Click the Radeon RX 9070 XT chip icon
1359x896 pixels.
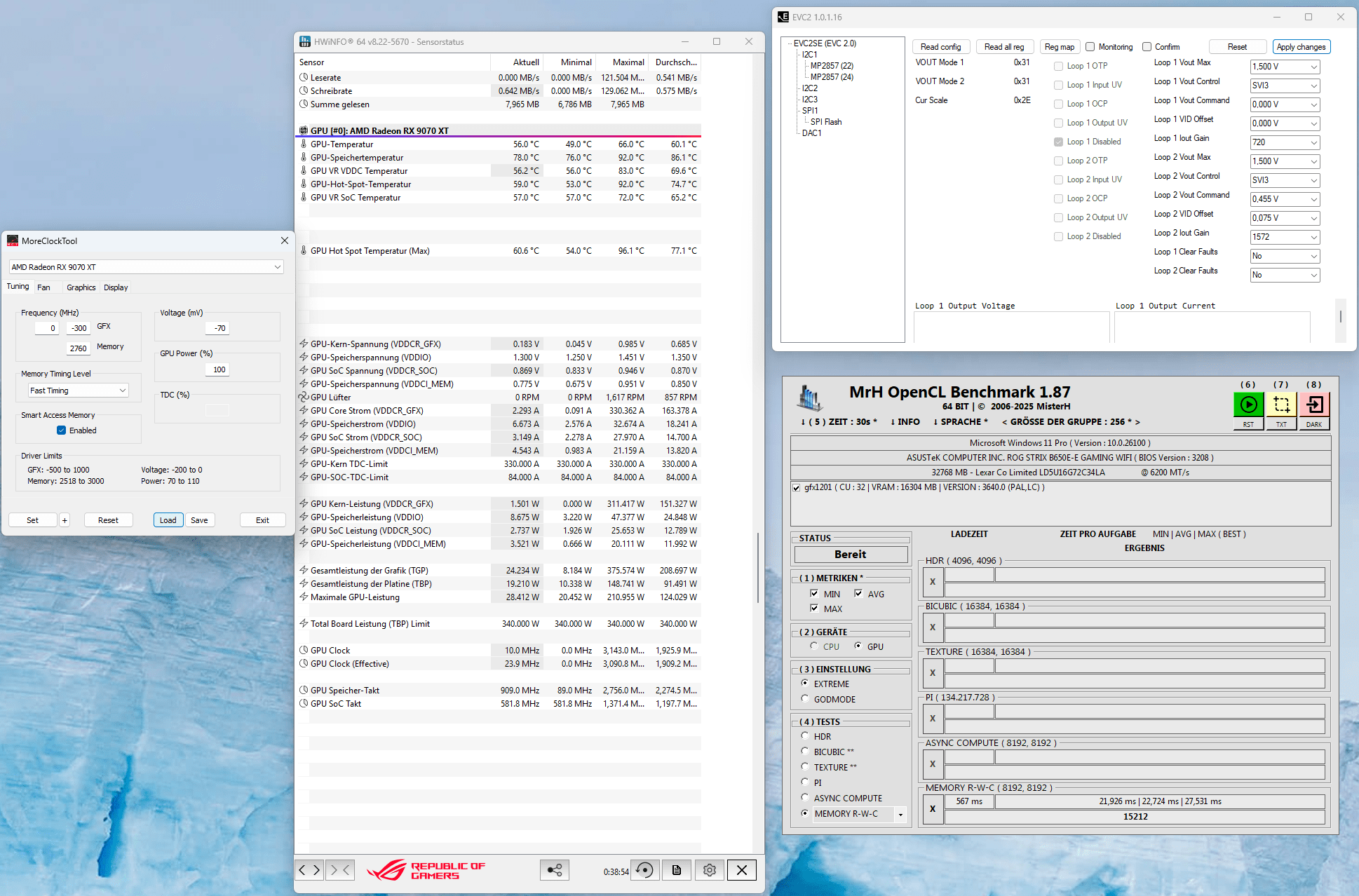coord(304,131)
